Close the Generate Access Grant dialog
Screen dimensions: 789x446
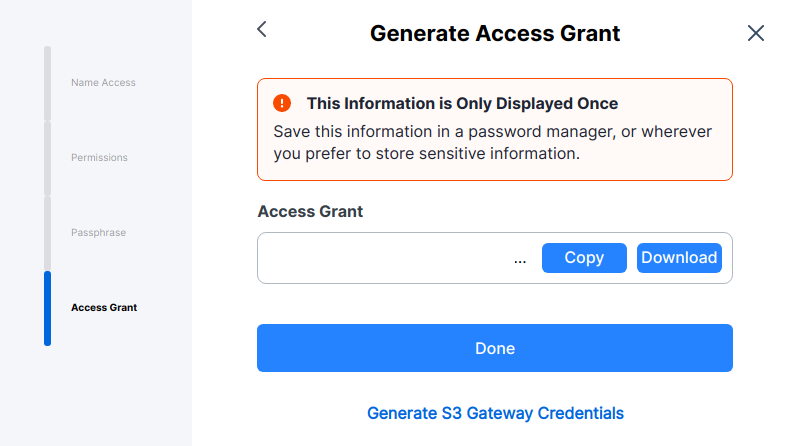[755, 33]
